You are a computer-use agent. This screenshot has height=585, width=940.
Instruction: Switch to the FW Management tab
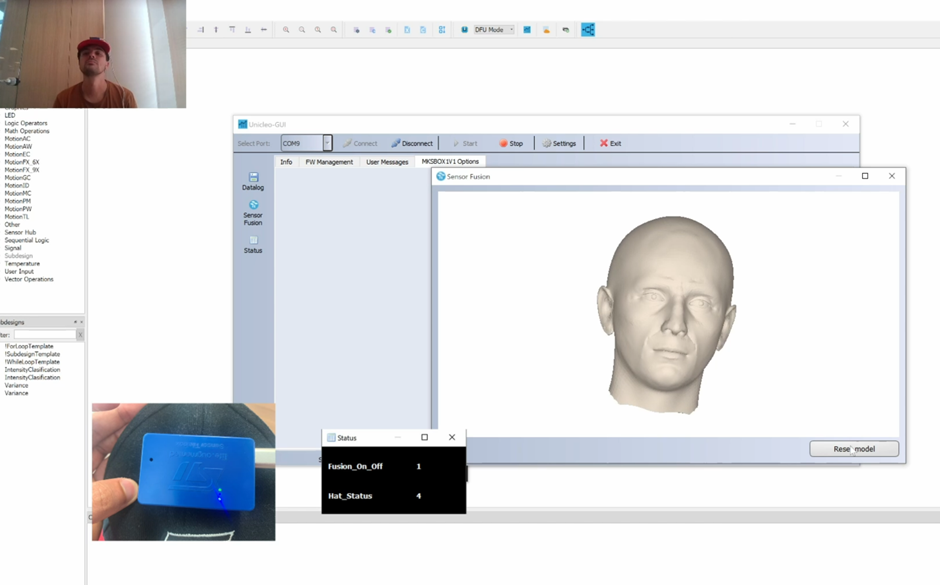point(329,162)
